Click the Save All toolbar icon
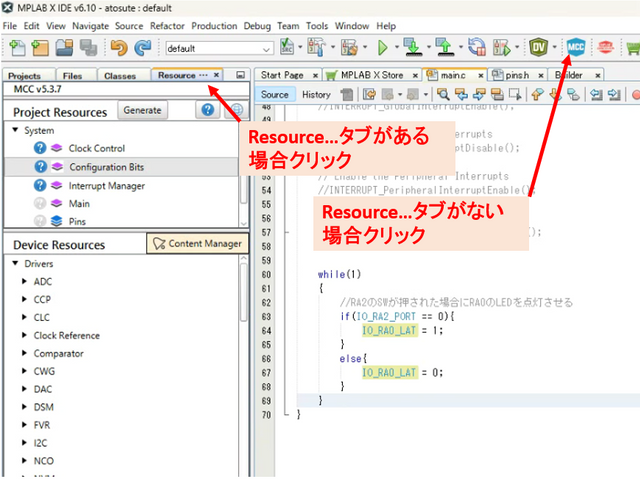Viewport: 640px width, 480px height. pyautogui.click(x=88, y=47)
